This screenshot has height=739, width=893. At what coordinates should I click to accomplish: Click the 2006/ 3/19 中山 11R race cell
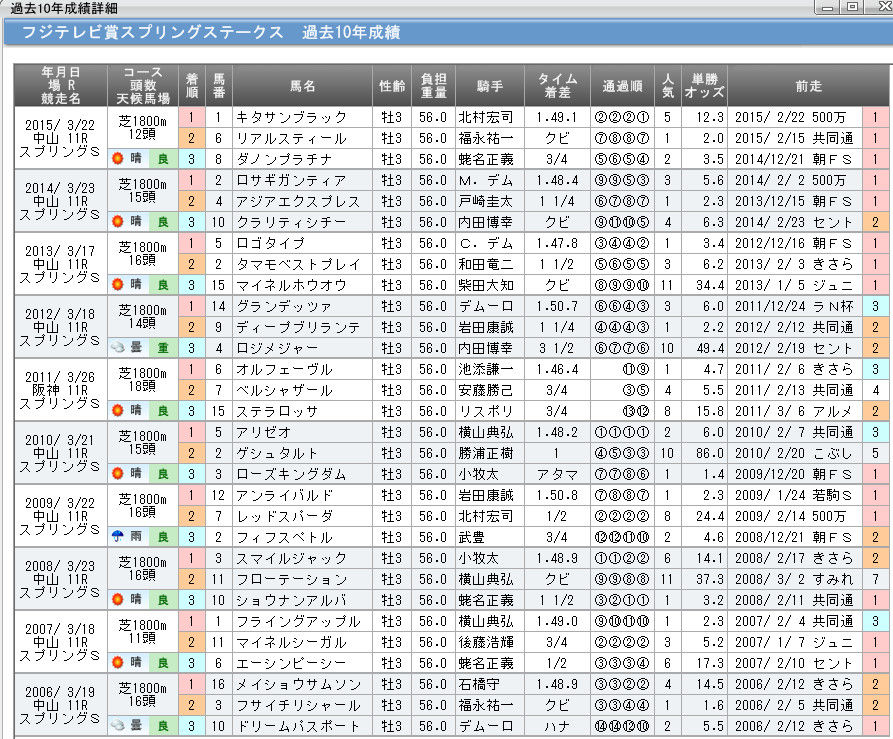coord(60,705)
